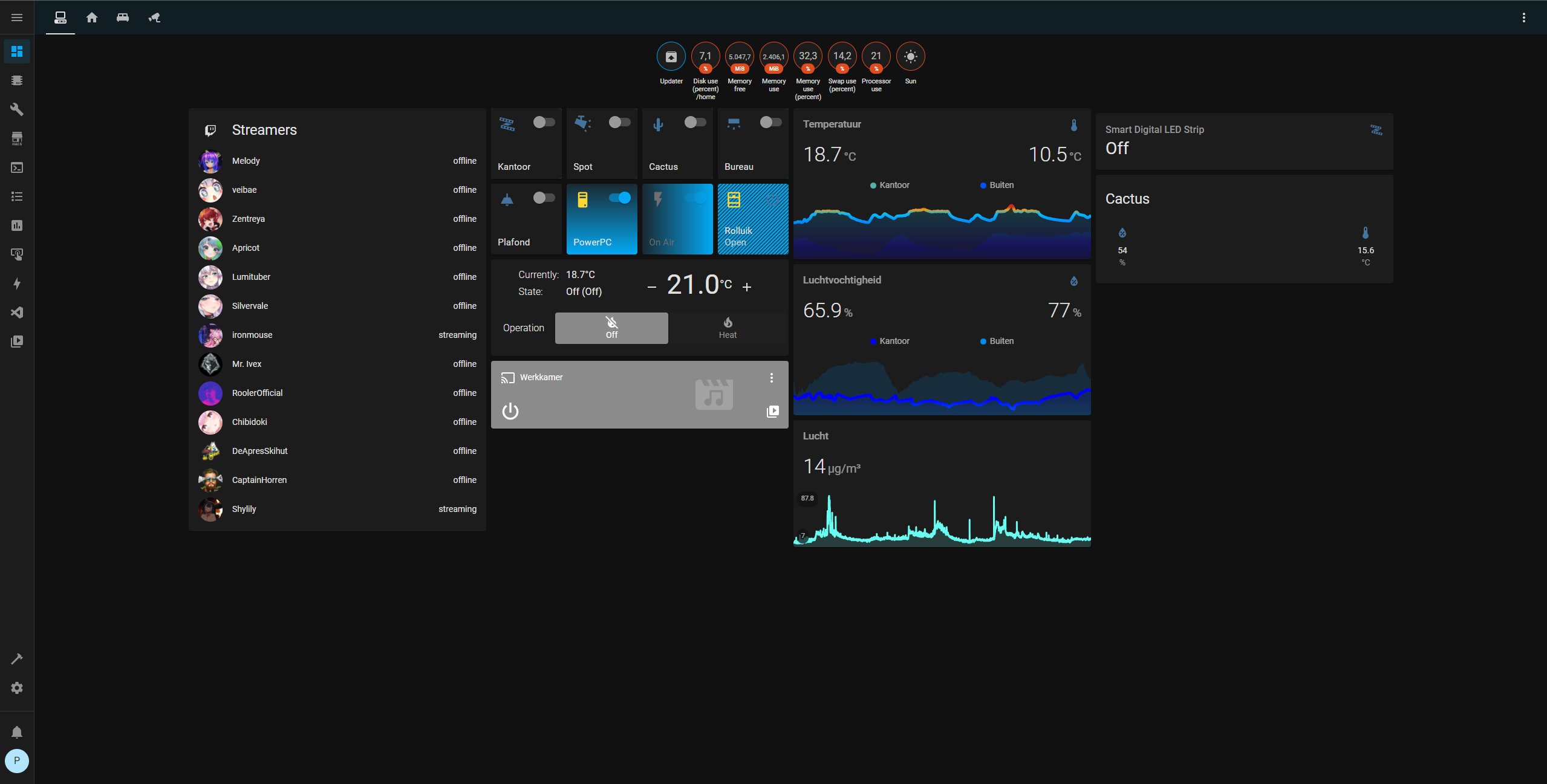Open the hamburger sidebar menu
This screenshot has height=784, width=1547.
coord(17,18)
